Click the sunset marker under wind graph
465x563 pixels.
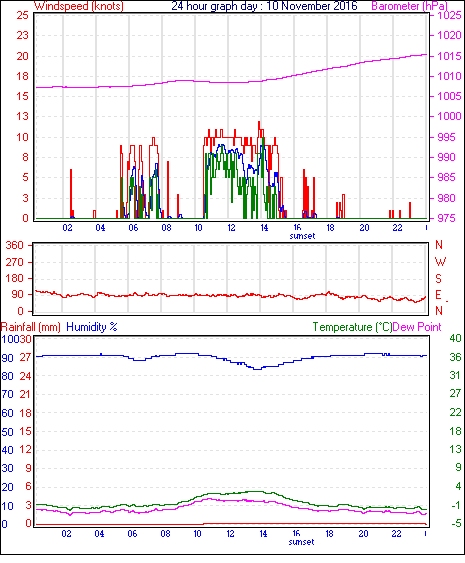point(302,236)
